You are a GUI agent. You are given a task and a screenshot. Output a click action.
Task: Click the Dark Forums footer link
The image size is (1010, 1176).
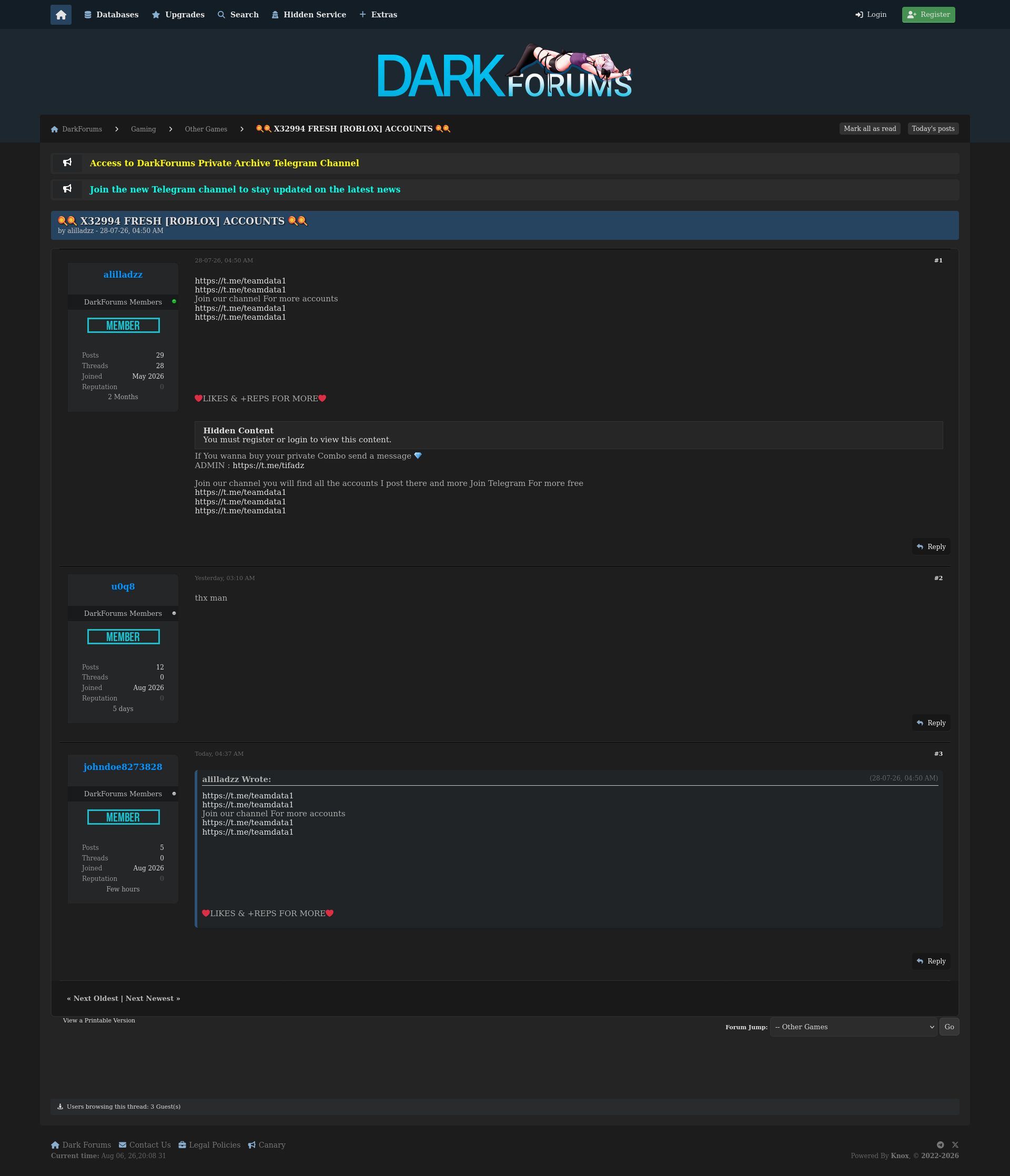pyautogui.click(x=80, y=1145)
